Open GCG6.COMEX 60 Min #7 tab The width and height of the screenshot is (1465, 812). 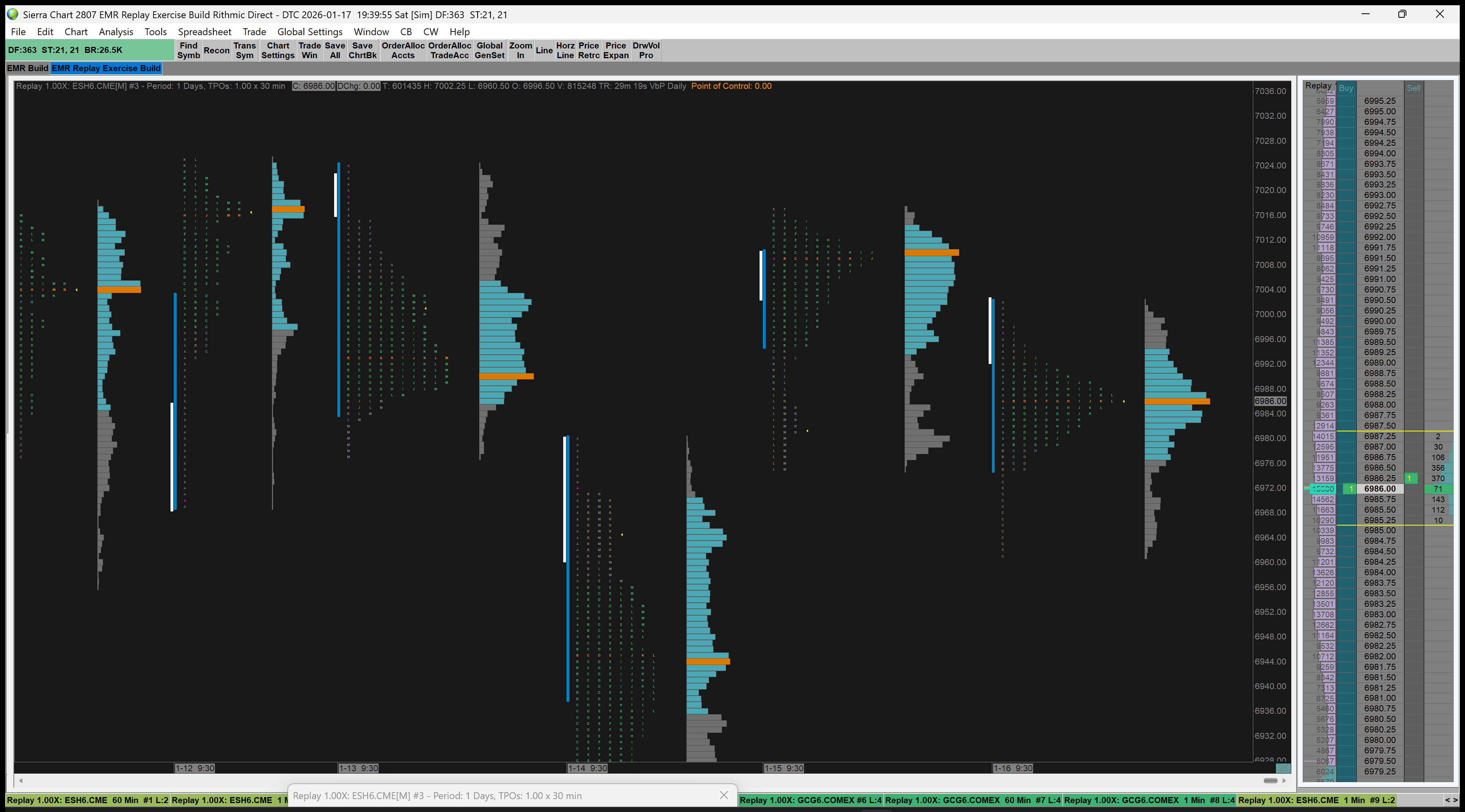pyautogui.click(x=973, y=800)
